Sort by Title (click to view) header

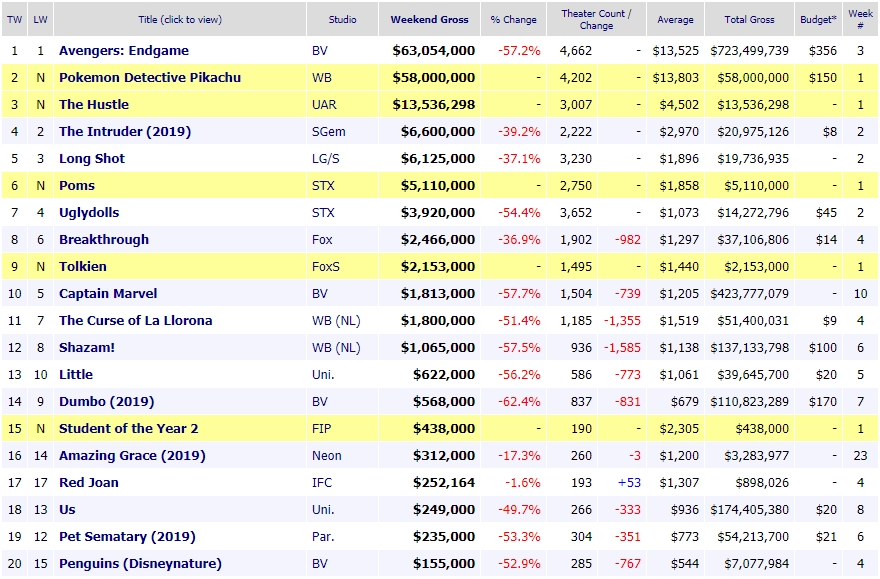(180, 20)
